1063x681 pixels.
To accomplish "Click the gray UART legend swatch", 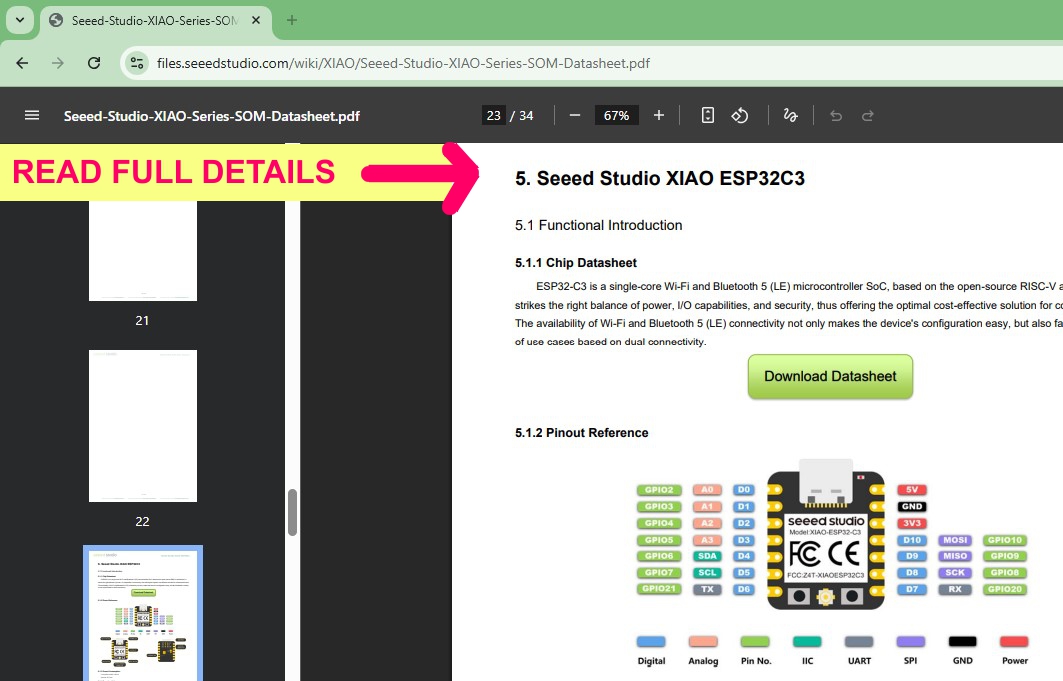I will click(x=859, y=642).
